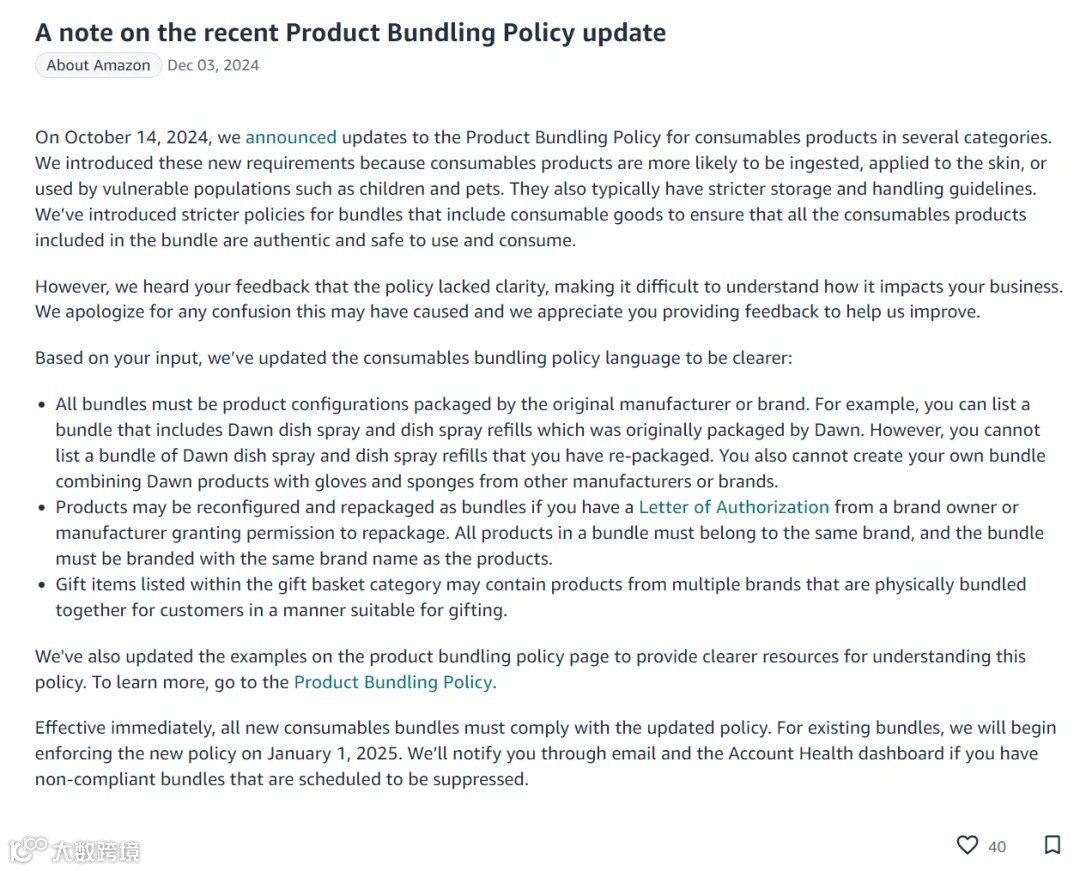Click the heart like icon

[x=967, y=846]
